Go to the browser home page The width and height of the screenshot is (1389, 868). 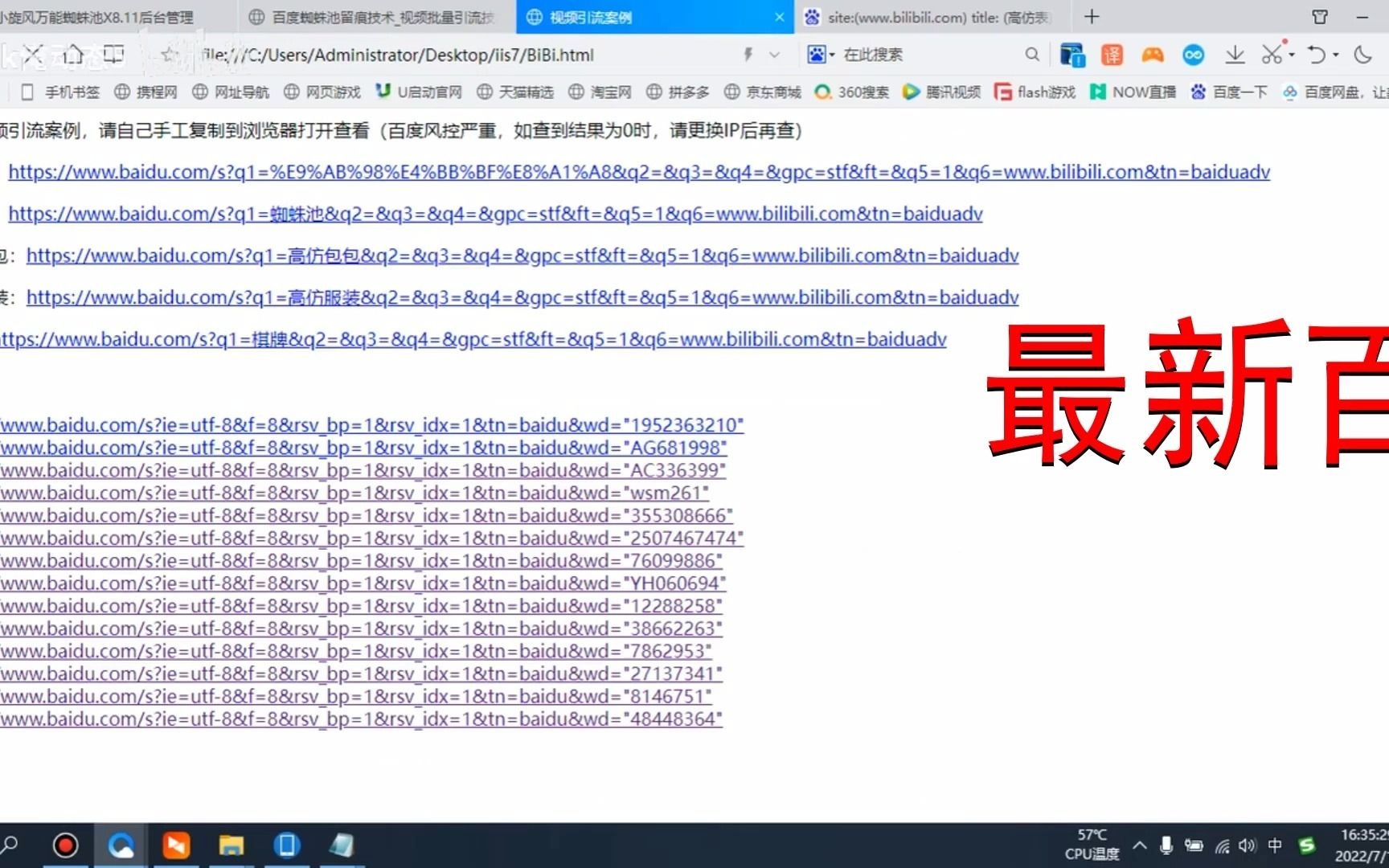[x=73, y=55]
